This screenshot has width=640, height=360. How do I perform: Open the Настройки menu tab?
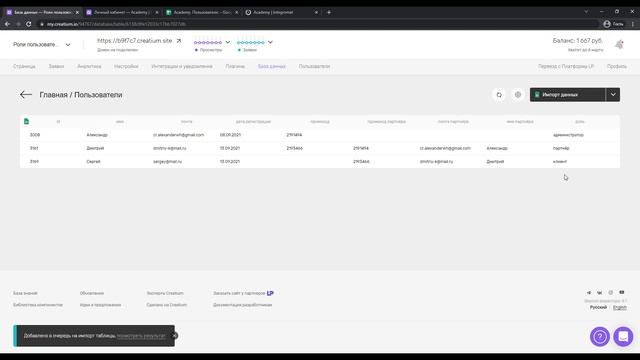tap(126, 67)
